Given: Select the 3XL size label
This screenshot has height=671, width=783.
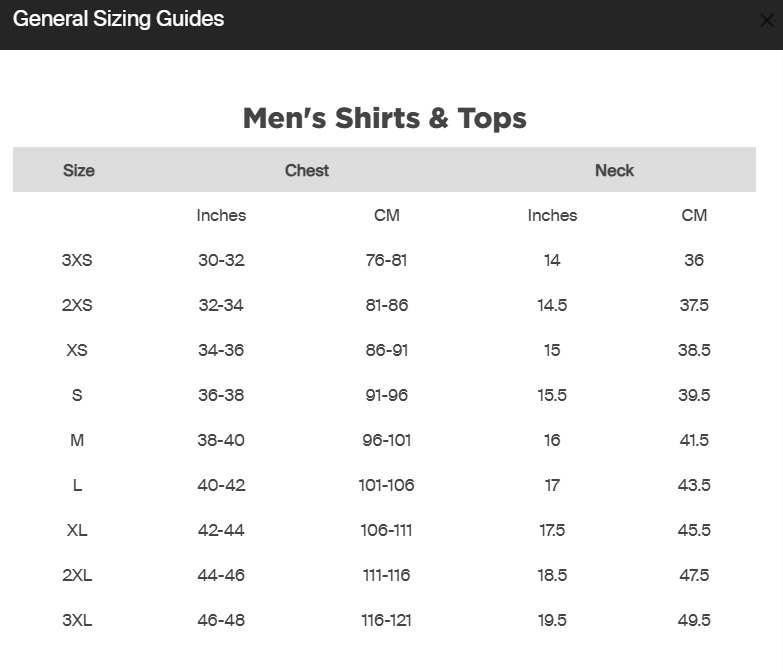Looking at the screenshot, I should point(77,620).
